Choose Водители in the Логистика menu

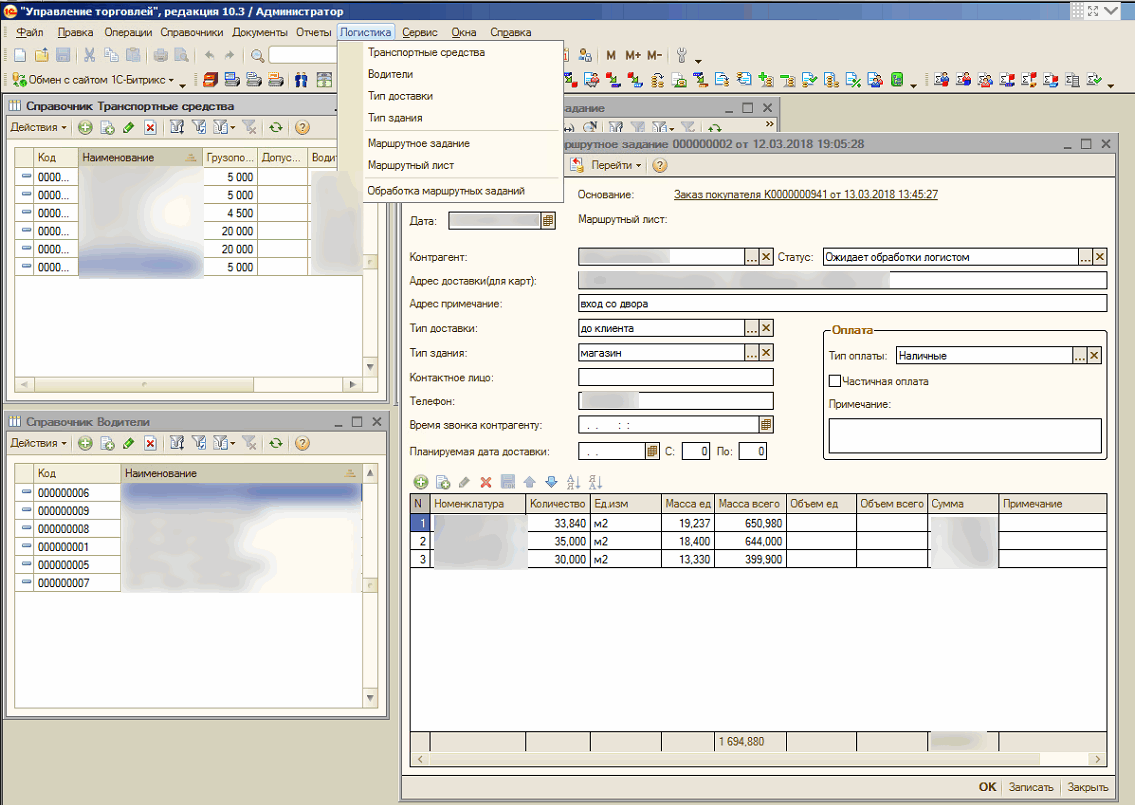[390, 74]
